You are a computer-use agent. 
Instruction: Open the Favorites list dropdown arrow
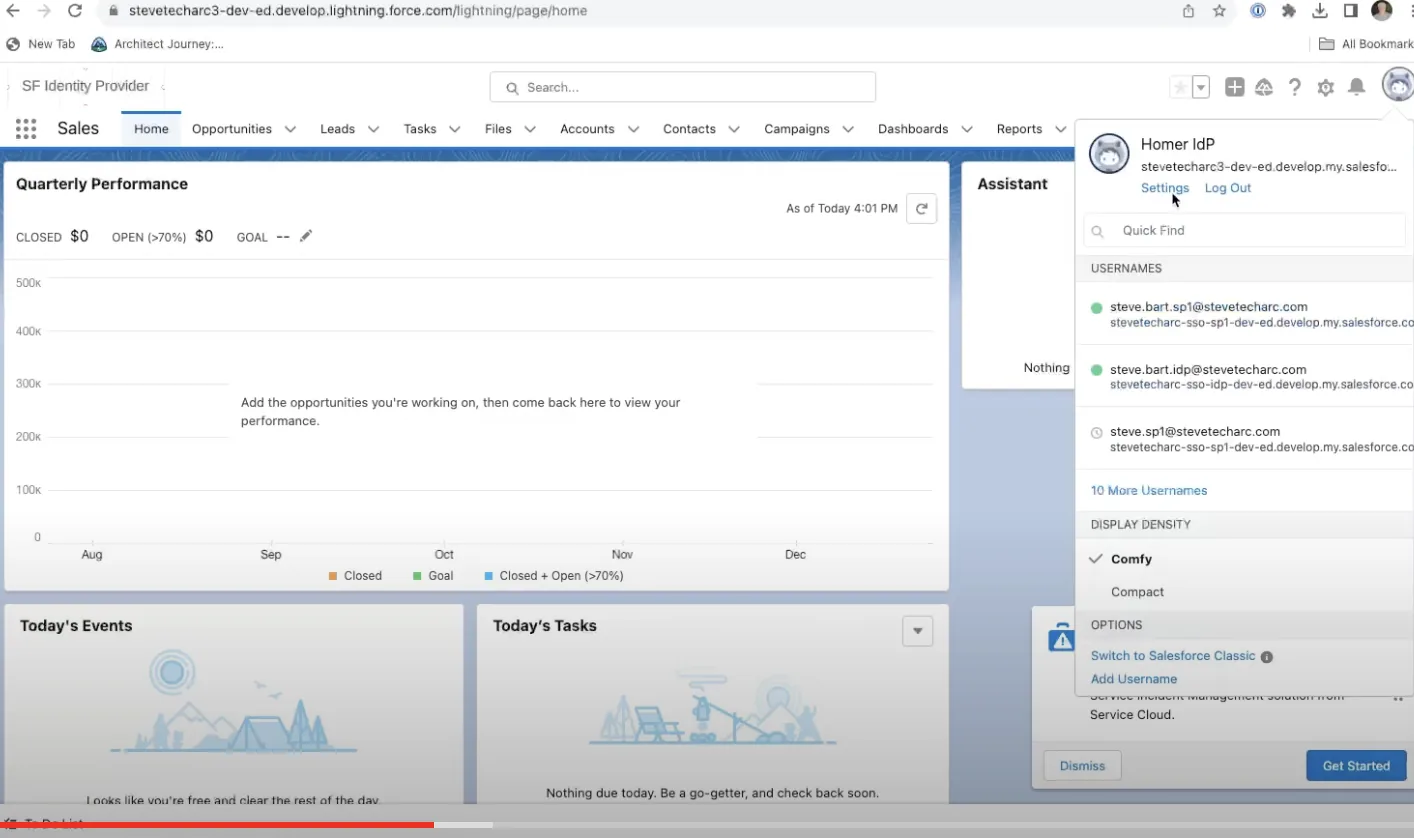[1201, 88]
